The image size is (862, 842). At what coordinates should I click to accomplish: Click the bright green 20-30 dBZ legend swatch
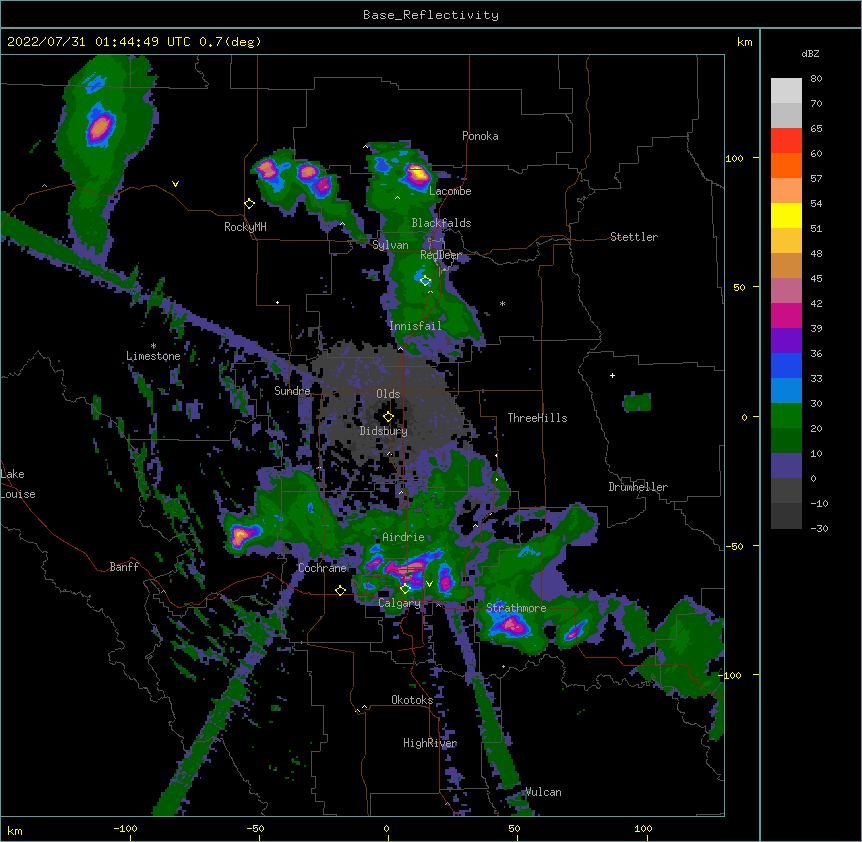tap(786, 416)
